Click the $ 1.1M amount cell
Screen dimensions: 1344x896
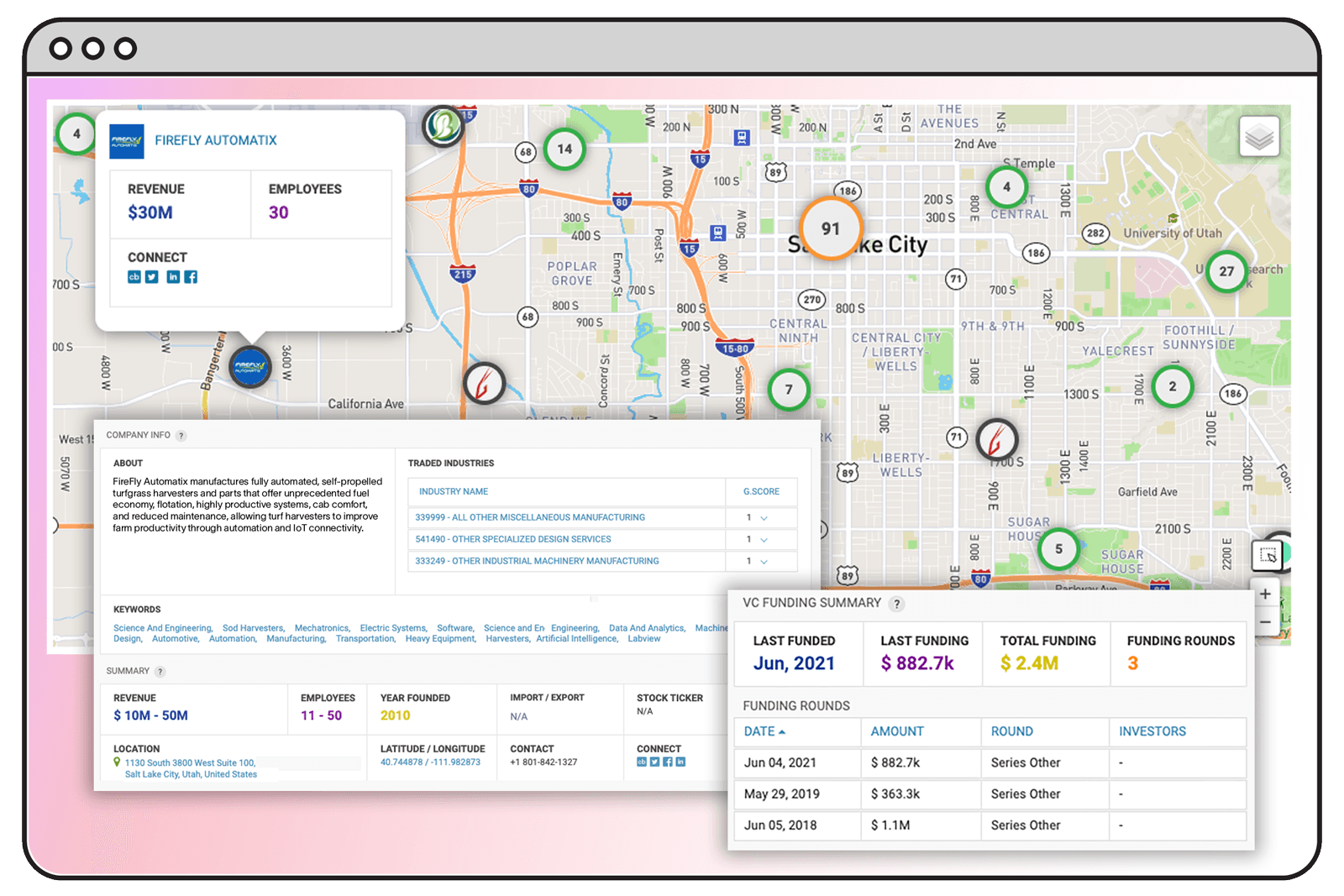(890, 825)
